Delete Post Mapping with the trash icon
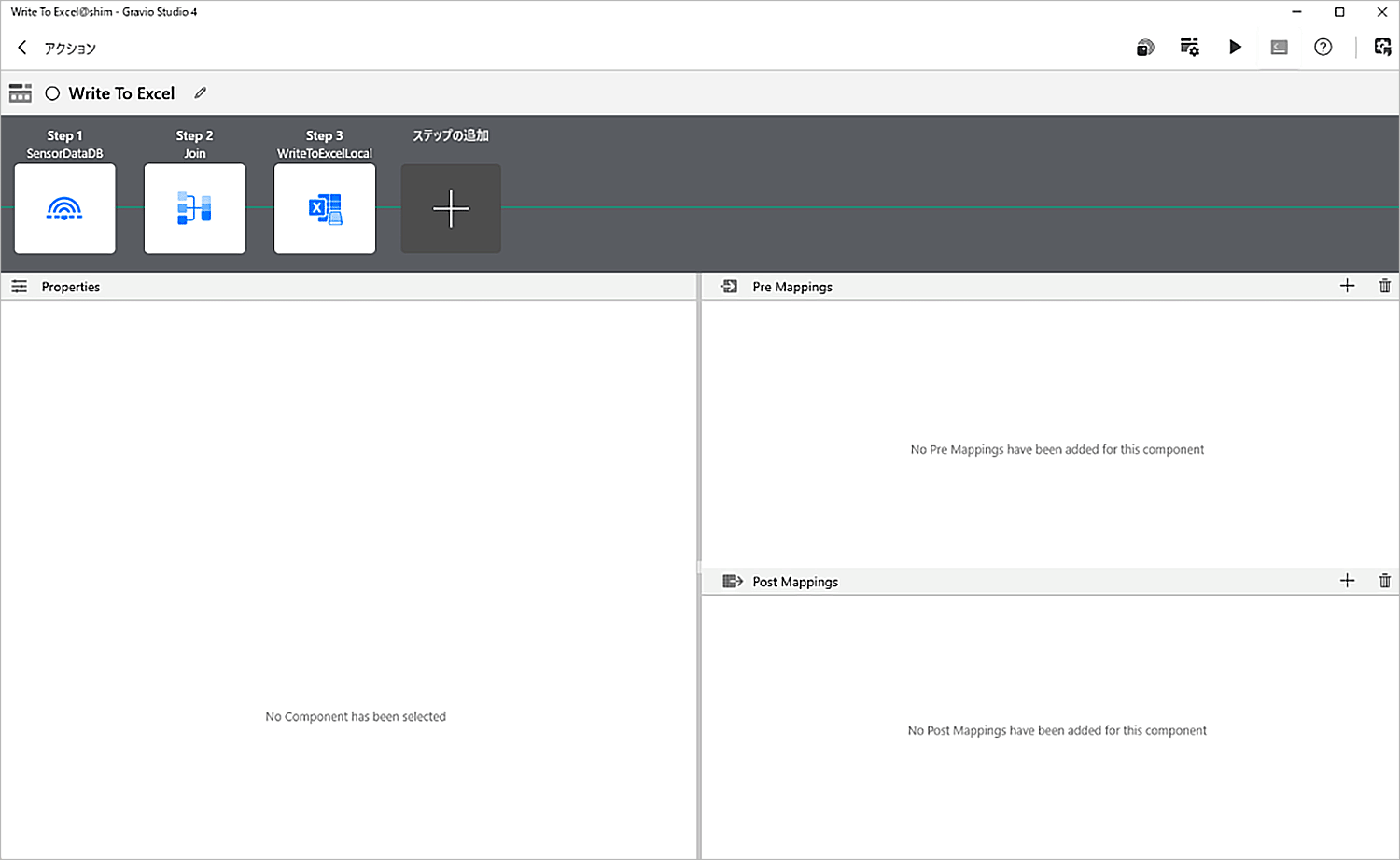Screen dimensions: 1400x860 [x=1385, y=581]
